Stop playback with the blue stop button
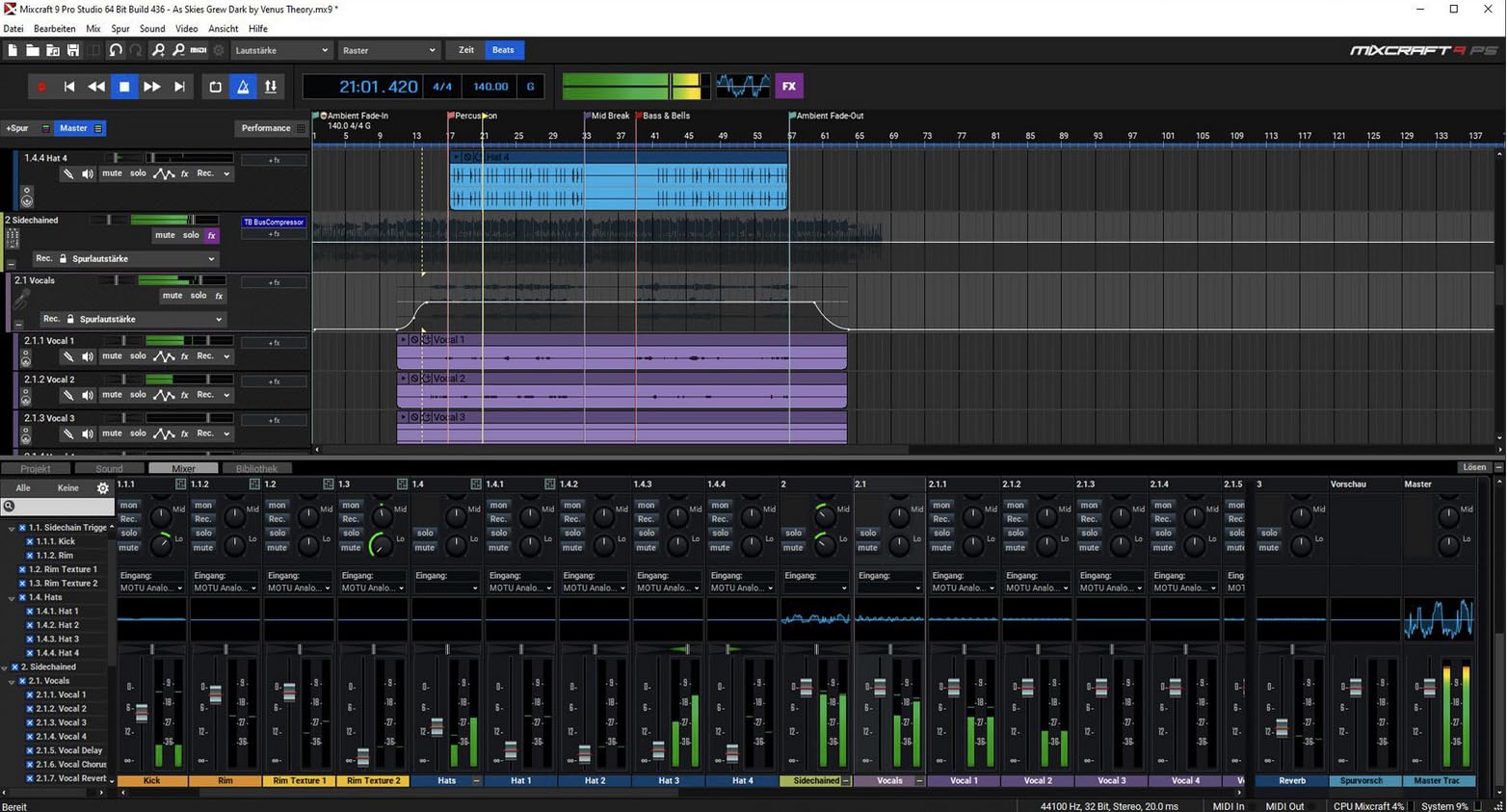The width and height of the screenshot is (1508, 812). click(124, 87)
